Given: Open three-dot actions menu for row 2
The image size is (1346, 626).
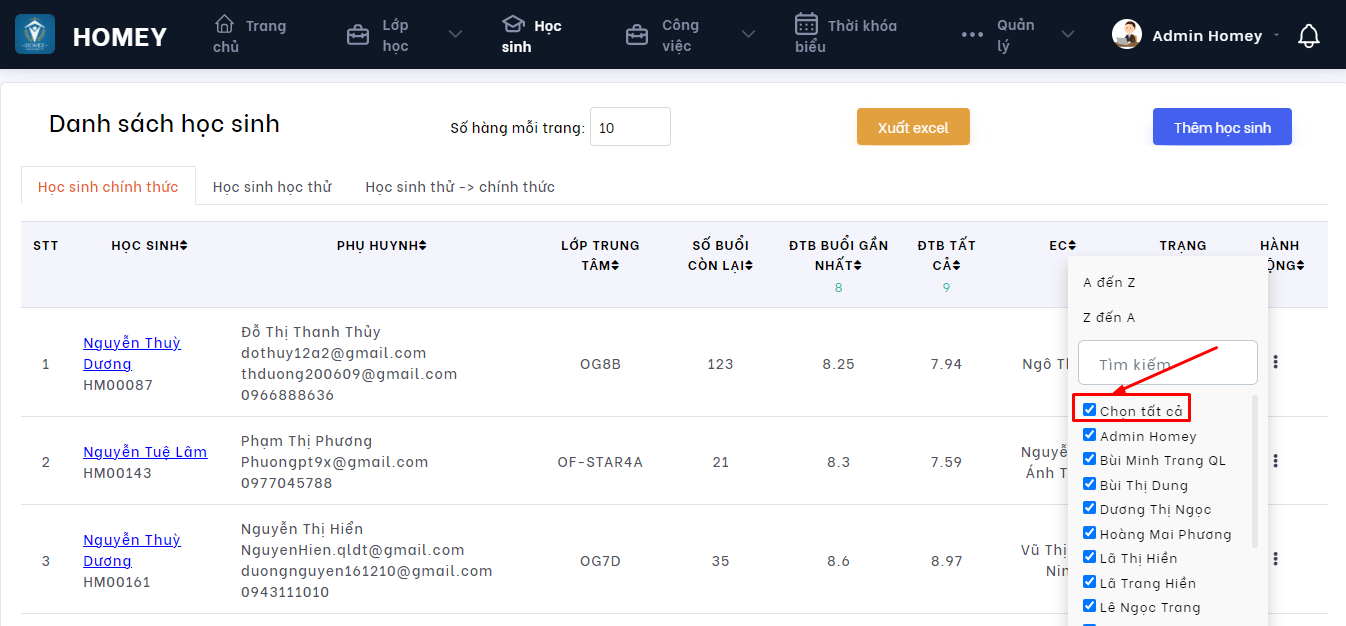Looking at the screenshot, I should 1275,461.
